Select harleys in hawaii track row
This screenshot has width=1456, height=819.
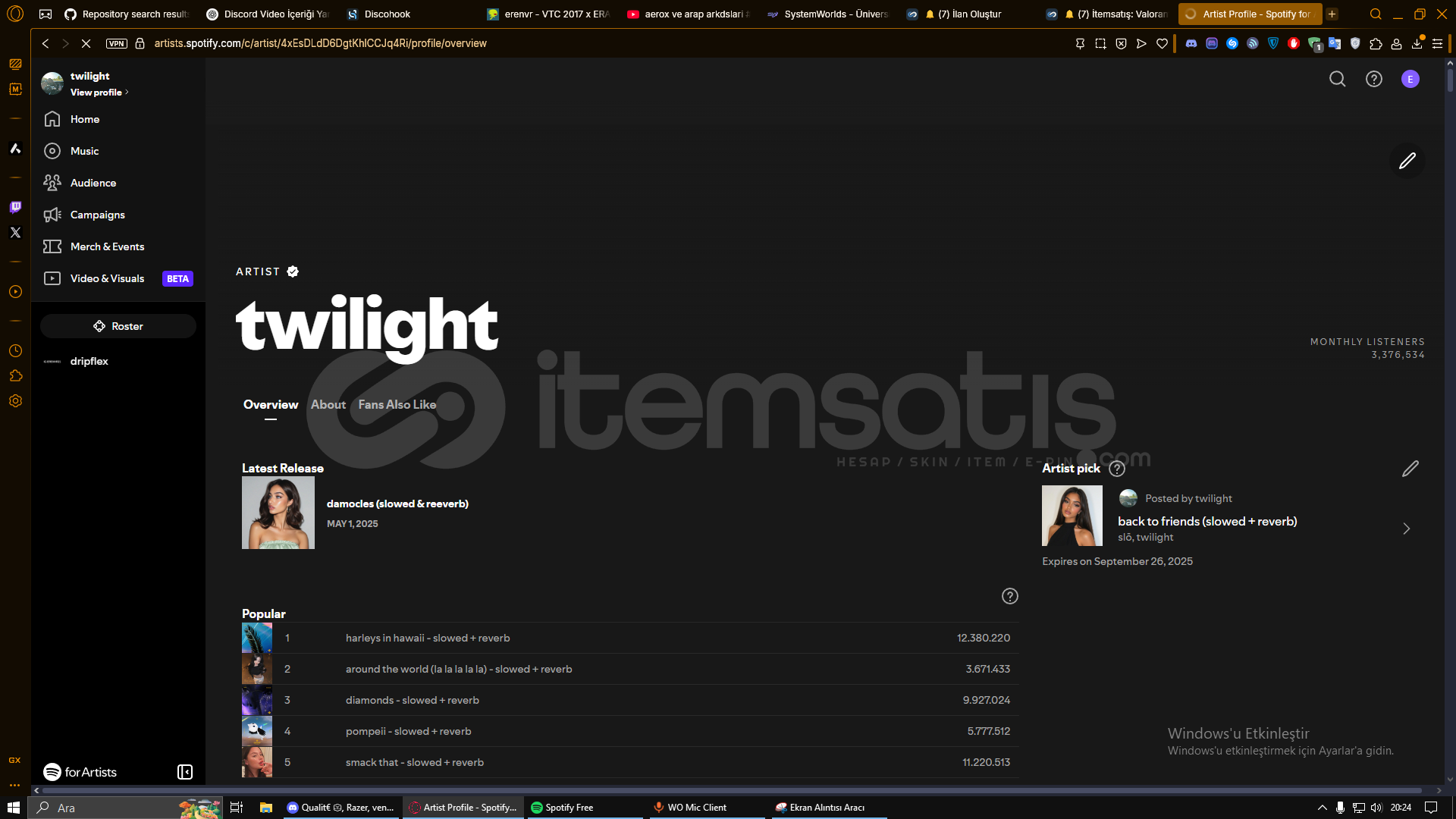[x=630, y=638]
